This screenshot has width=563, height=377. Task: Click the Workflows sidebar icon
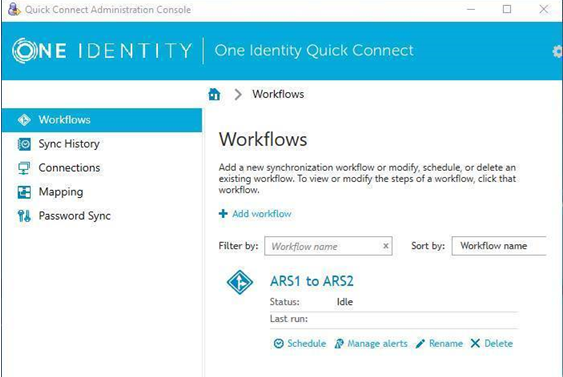[24, 120]
